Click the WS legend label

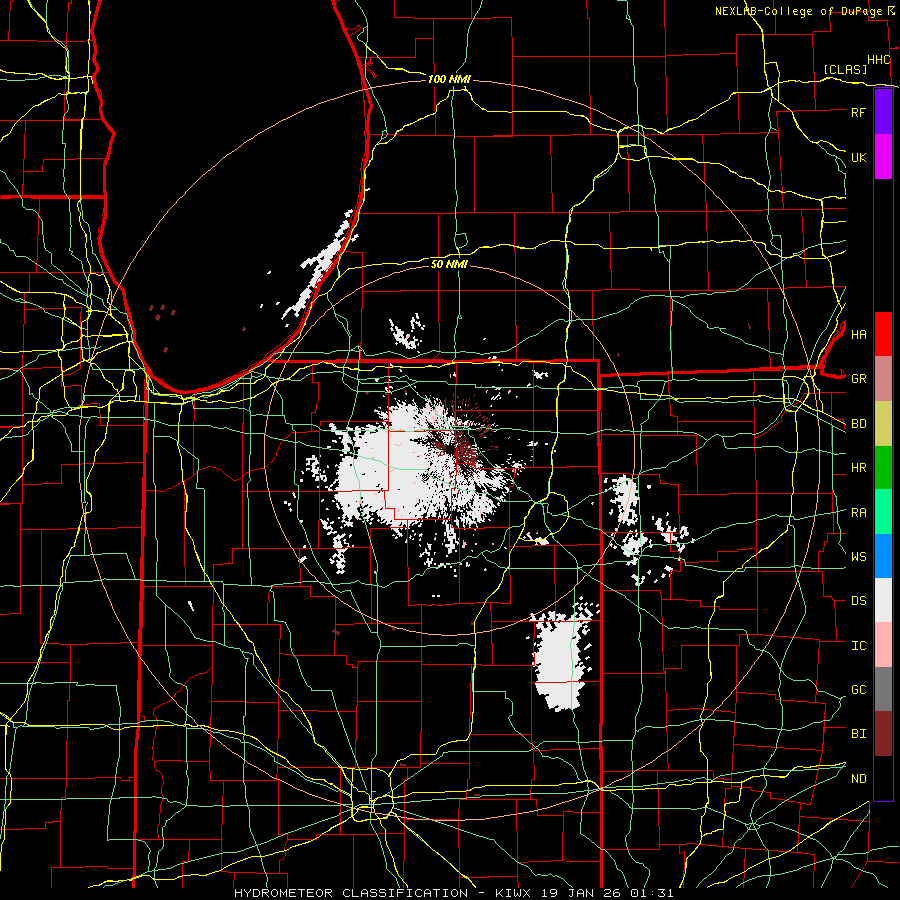click(858, 557)
